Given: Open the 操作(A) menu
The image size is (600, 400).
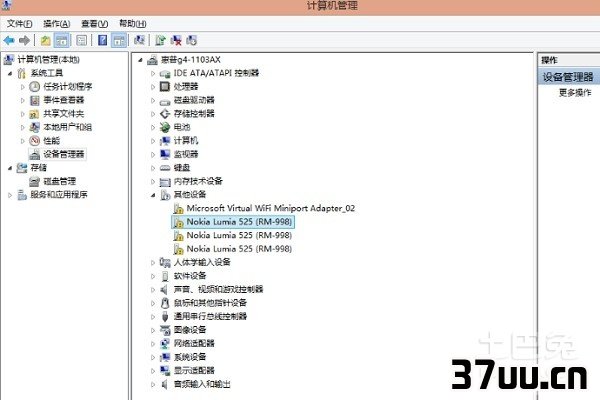Looking at the screenshot, I should [x=57, y=24].
